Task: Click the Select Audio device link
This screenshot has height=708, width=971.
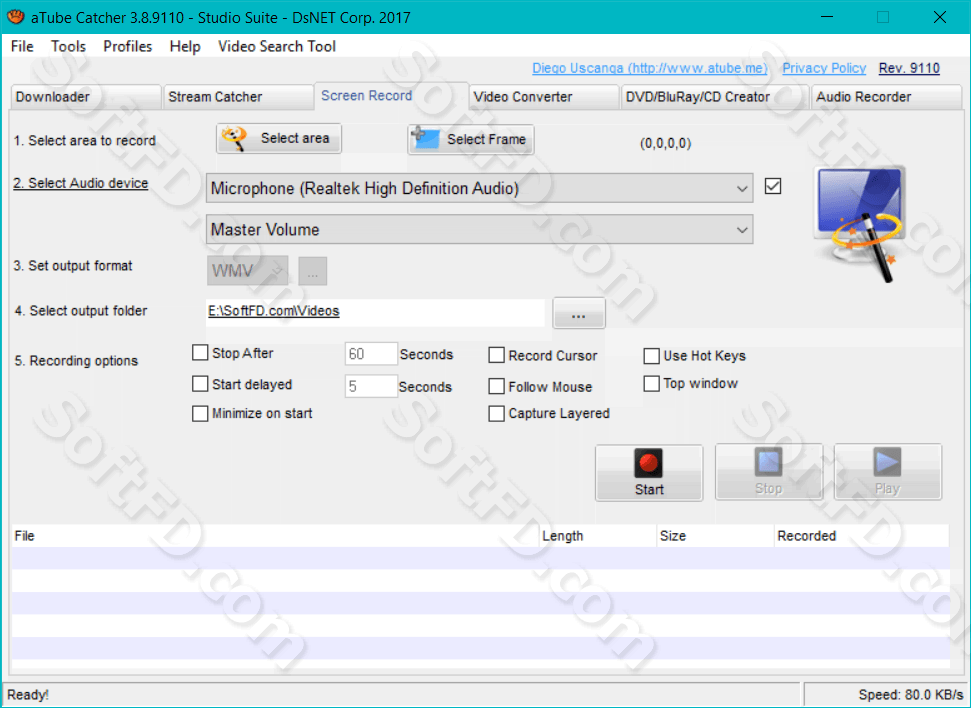Action: click(x=81, y=183)
